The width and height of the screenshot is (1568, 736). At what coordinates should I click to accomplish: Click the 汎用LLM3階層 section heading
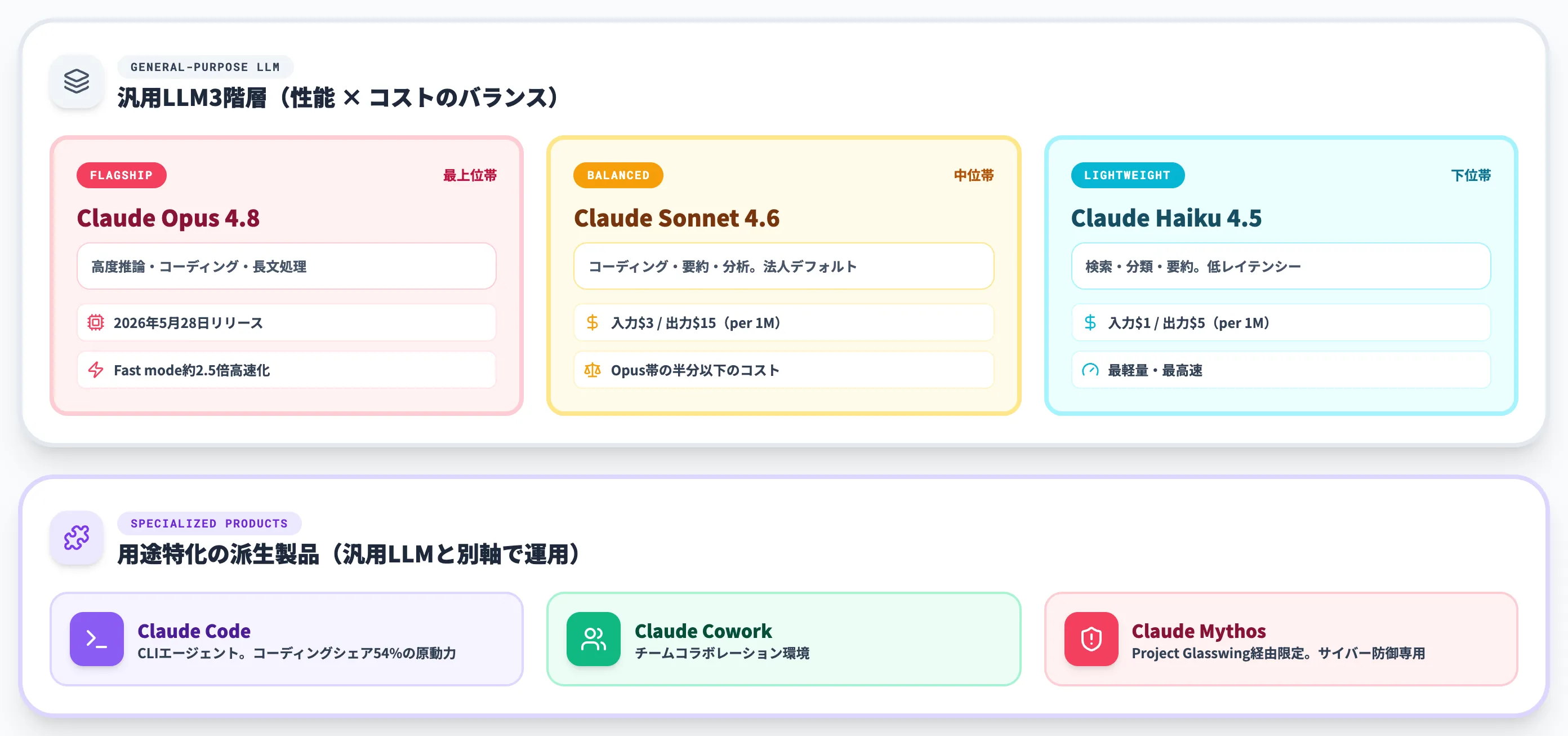338,97
